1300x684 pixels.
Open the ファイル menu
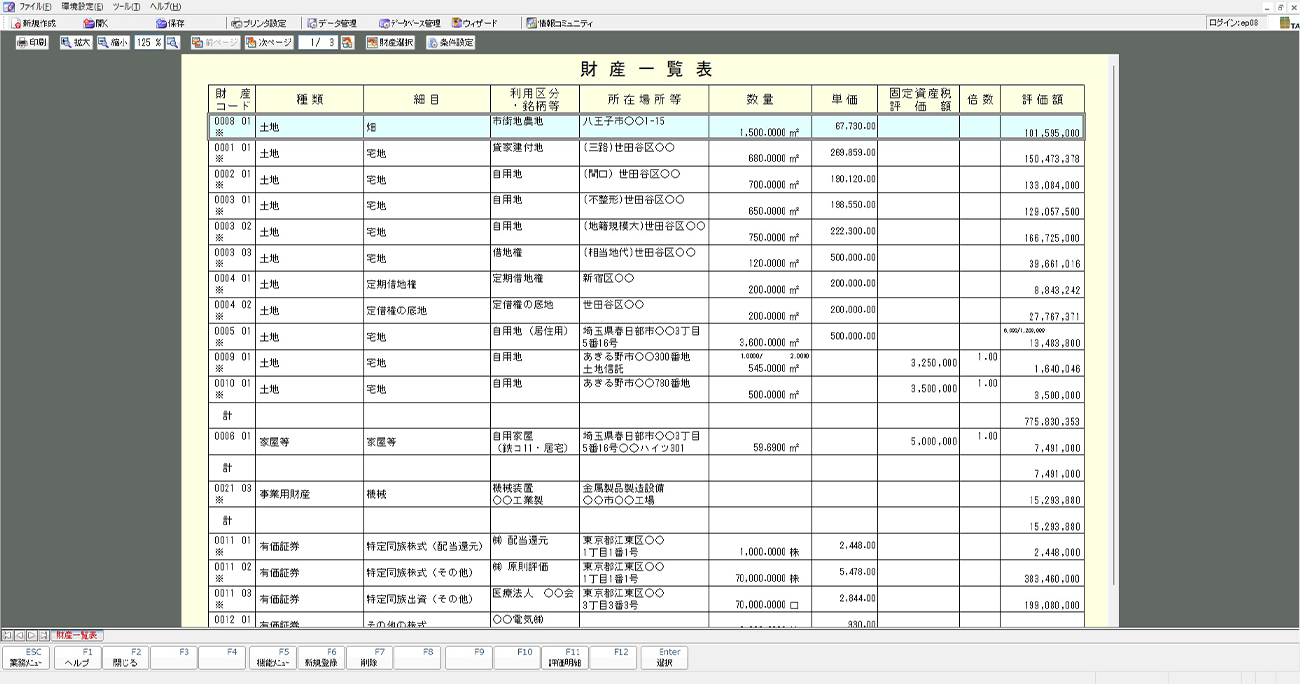(30, 7)
